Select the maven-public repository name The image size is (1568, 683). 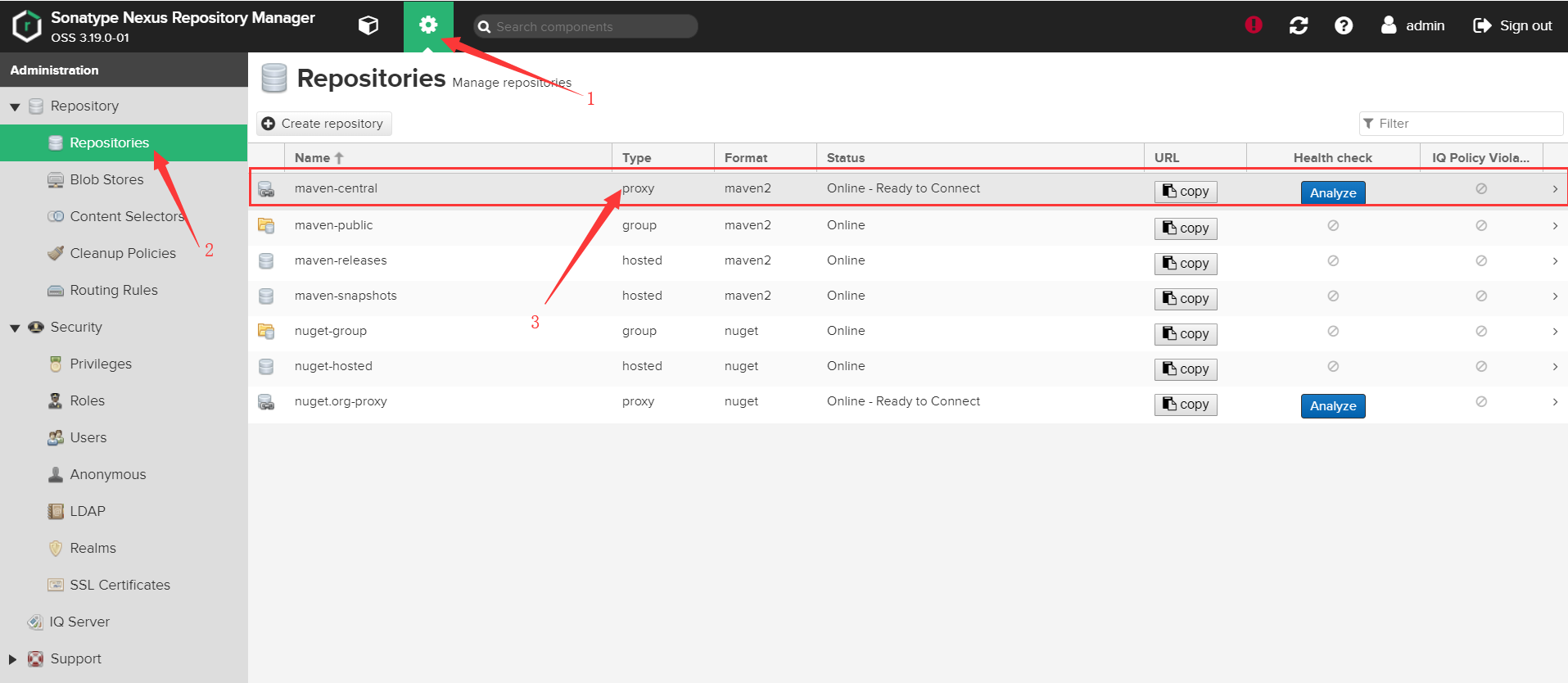pyautogui.click(x=333, y=225)
